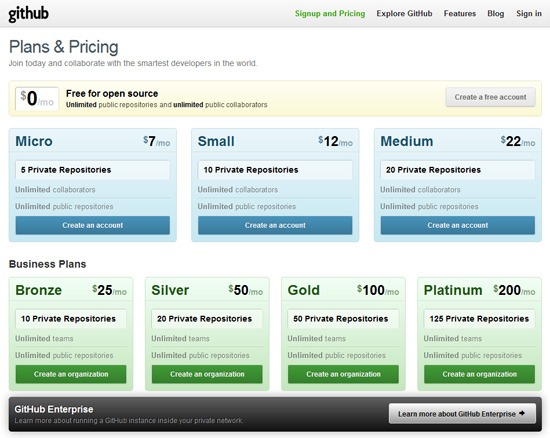This screenshot has height=438, width=550.
Task: Click the $12/mo price
Action: tap(335, 141)
